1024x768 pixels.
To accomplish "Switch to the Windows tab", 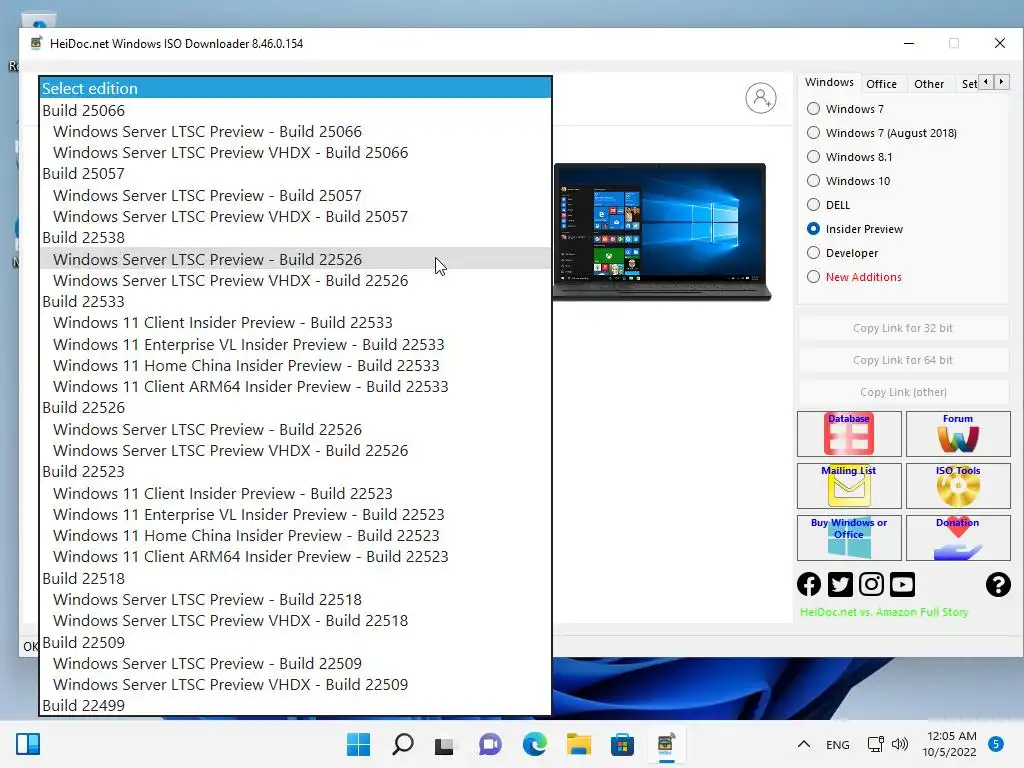I will pyautogui.click(x=829, y=82).
